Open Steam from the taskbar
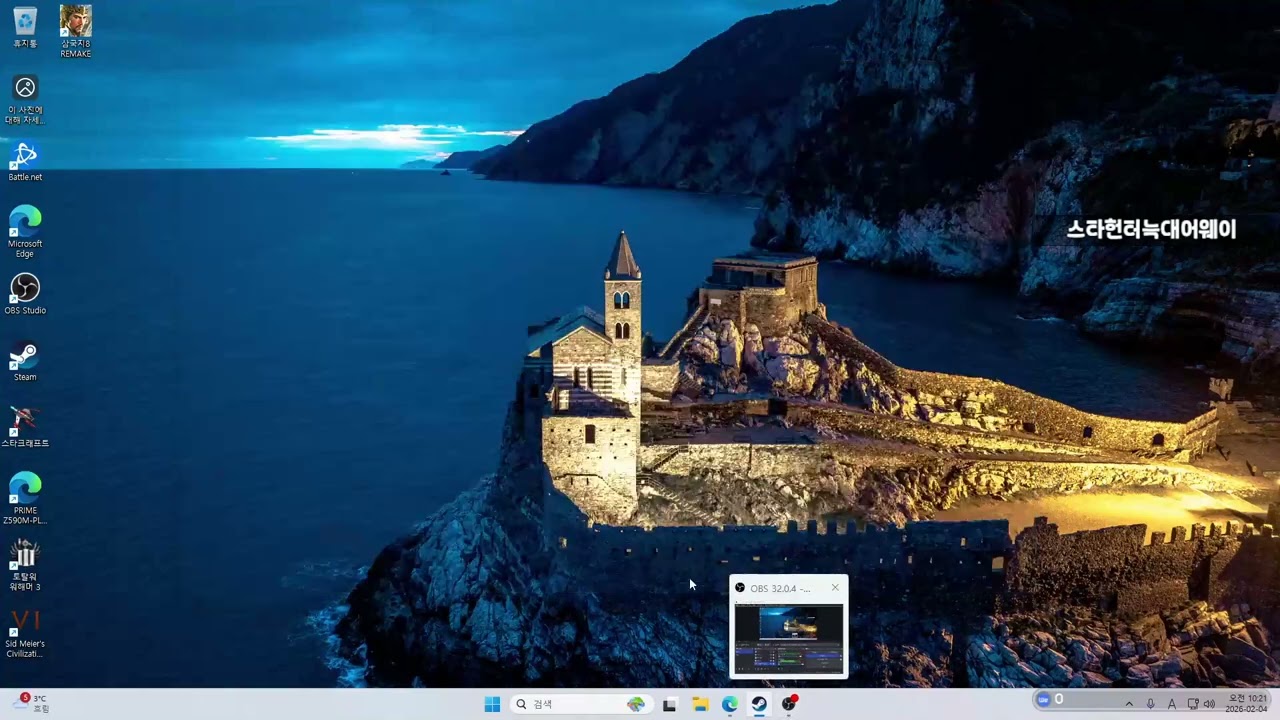Screen dimensions: 1280x720 pos(759,704)
